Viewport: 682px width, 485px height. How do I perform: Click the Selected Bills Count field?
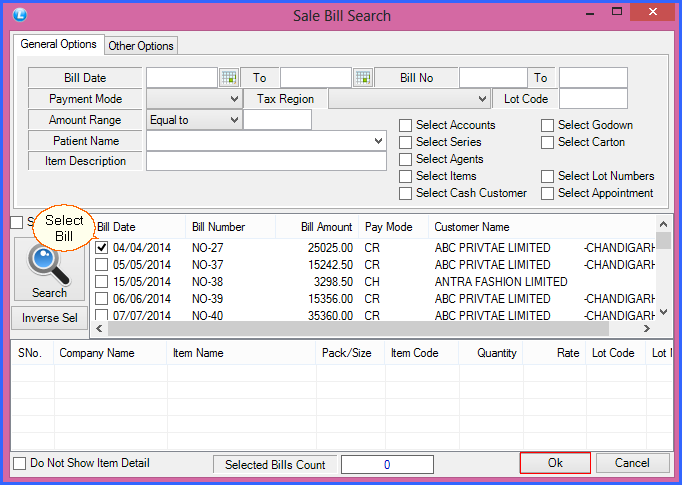(x=387, y=465)
